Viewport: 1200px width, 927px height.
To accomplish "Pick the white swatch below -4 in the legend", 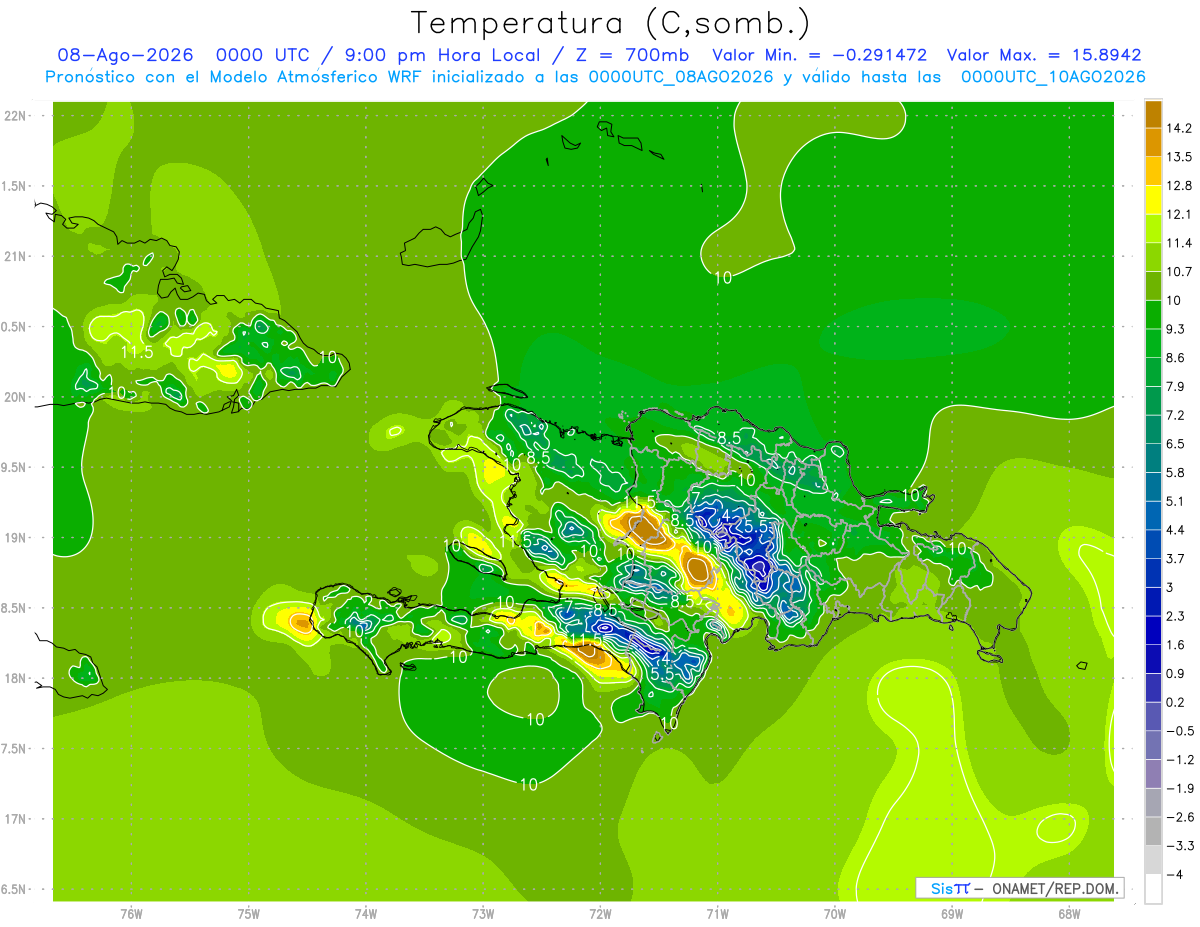I will click(x=1153, y=888).
